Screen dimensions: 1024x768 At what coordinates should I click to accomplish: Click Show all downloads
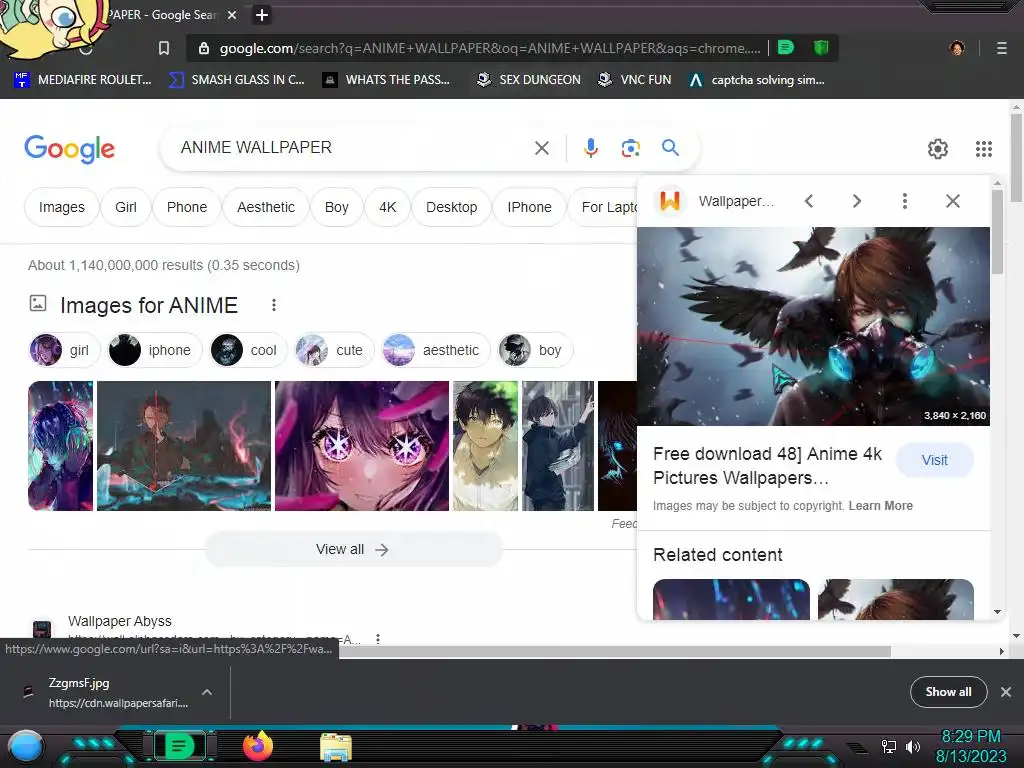coord(948,692)
